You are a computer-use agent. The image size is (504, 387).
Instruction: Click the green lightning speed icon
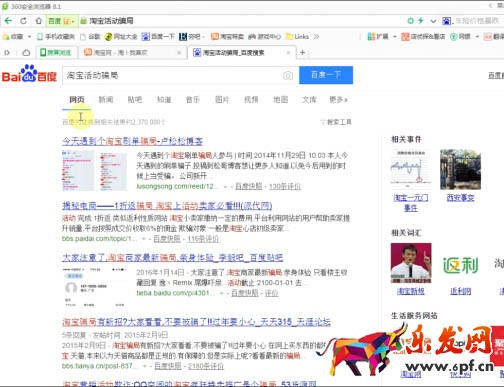421,21
